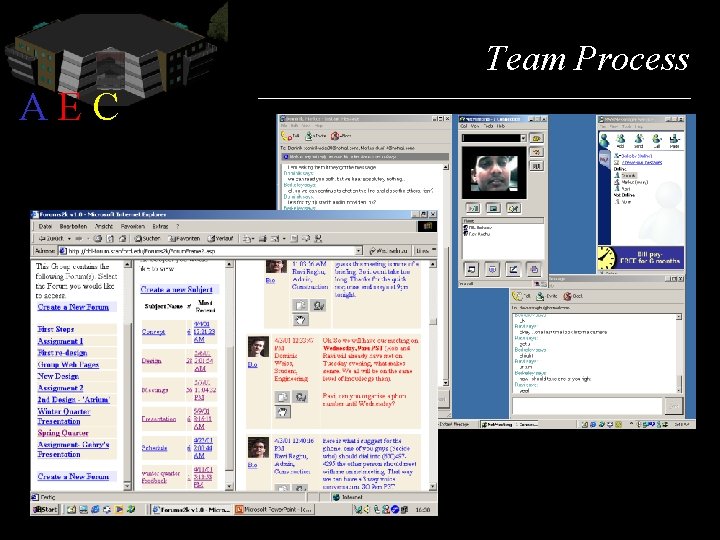Open Verlauf history in IE toolbar
720x540 pixels.
(220, 239)
